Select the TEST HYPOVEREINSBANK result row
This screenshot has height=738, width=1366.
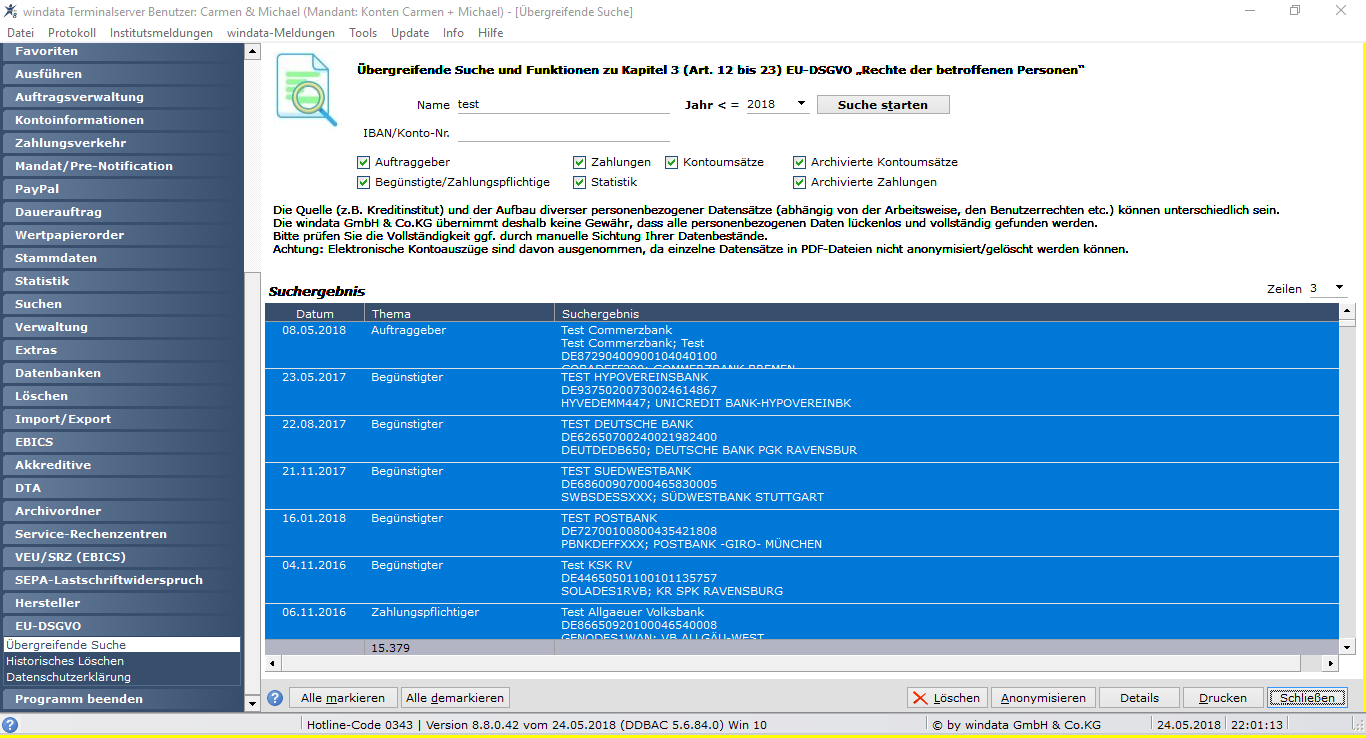point(802,391)
